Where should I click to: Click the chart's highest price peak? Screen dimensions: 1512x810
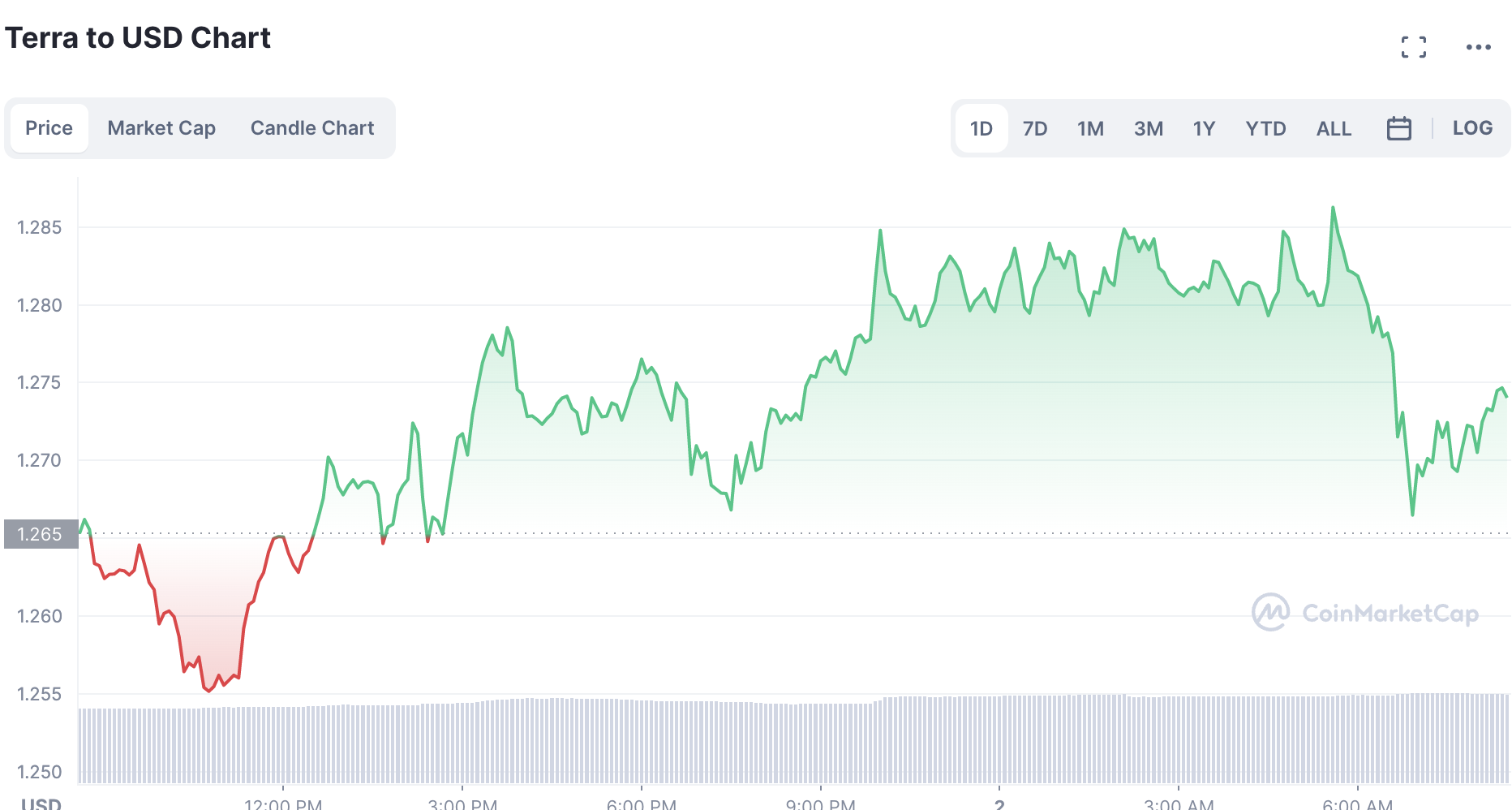point(1333,208)
